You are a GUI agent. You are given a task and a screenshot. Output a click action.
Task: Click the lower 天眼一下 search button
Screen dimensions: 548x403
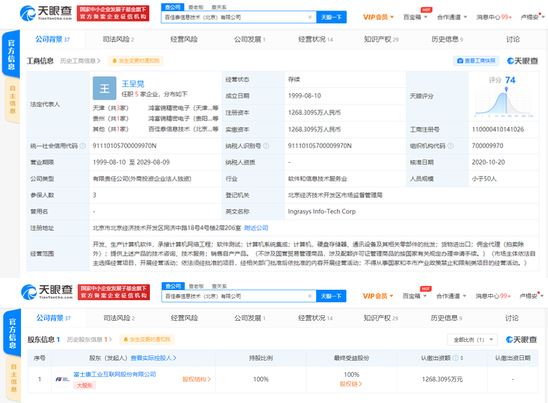[331, 296]
